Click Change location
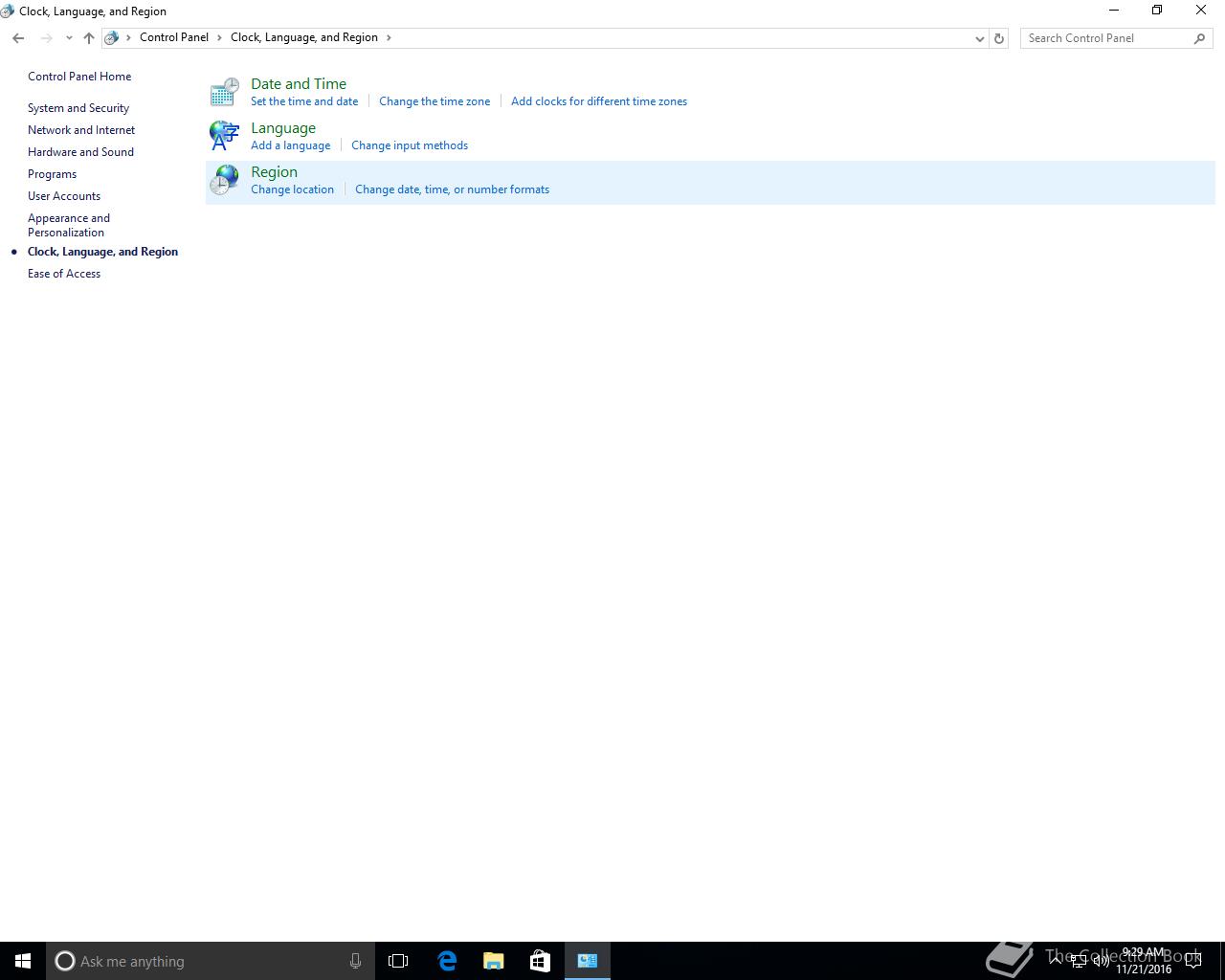The width and height of the screenshot is (1225, 980). [x=293, y=189]
